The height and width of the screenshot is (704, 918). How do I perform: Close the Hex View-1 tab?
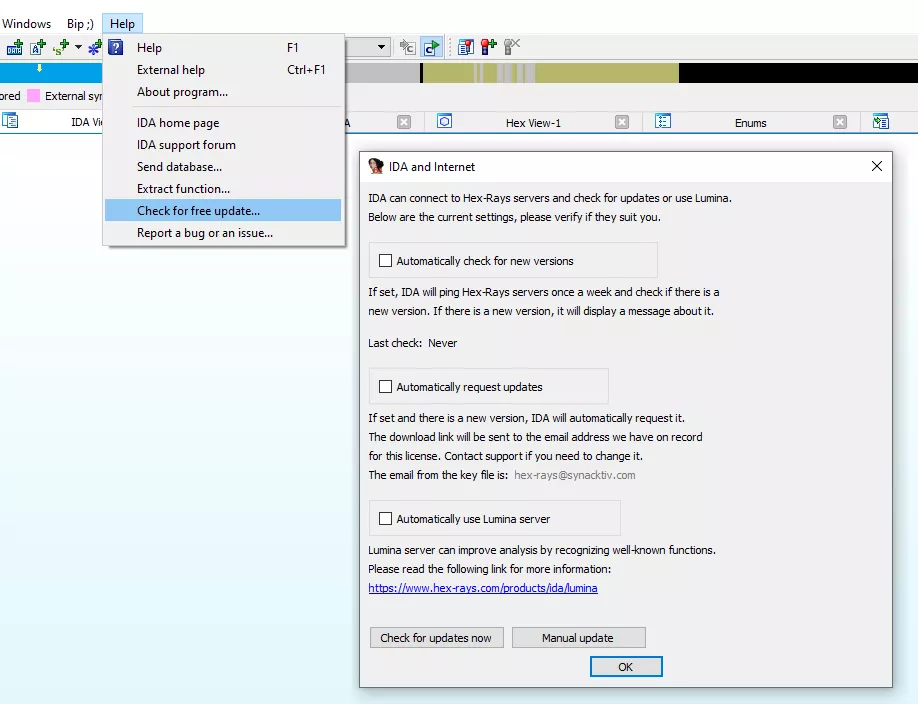click(x=622, y=122)
